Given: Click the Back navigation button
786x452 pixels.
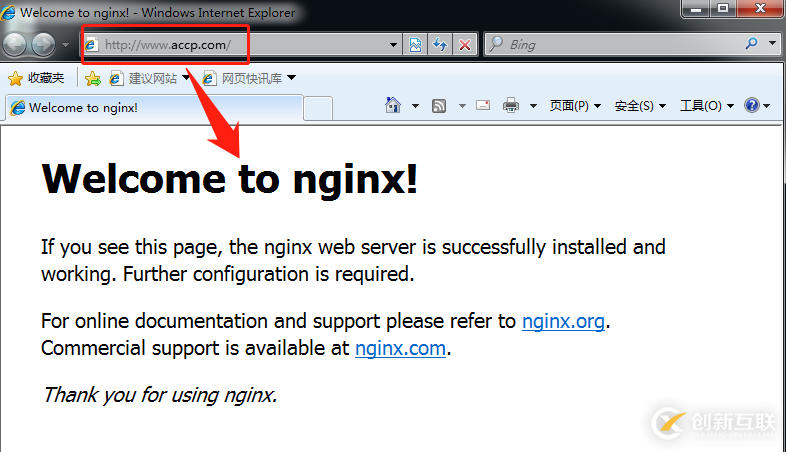Looking at the screenshot, I should pos(15,45).
